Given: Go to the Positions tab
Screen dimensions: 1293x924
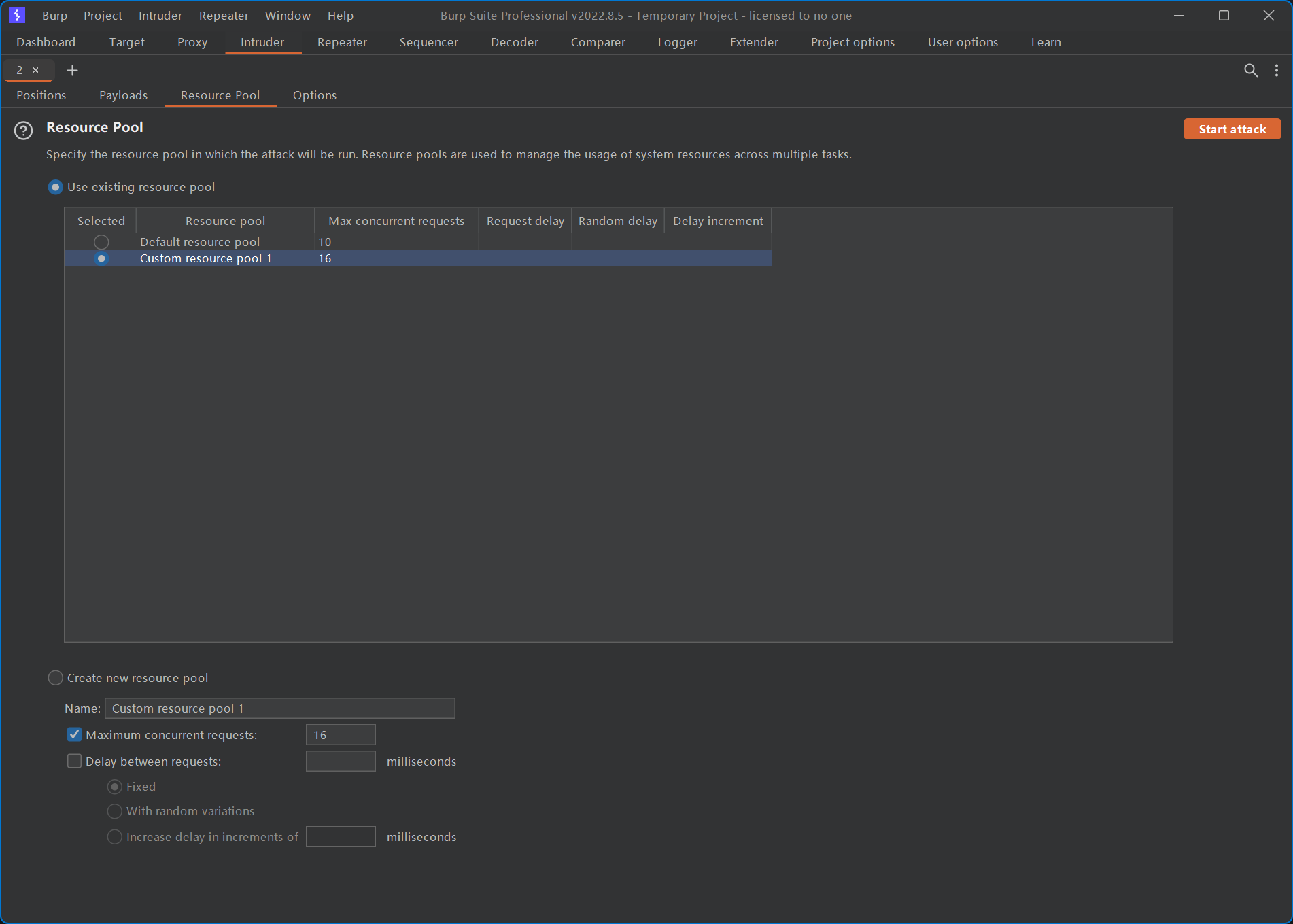Looking at the screenshot, I should pos(41,95).
